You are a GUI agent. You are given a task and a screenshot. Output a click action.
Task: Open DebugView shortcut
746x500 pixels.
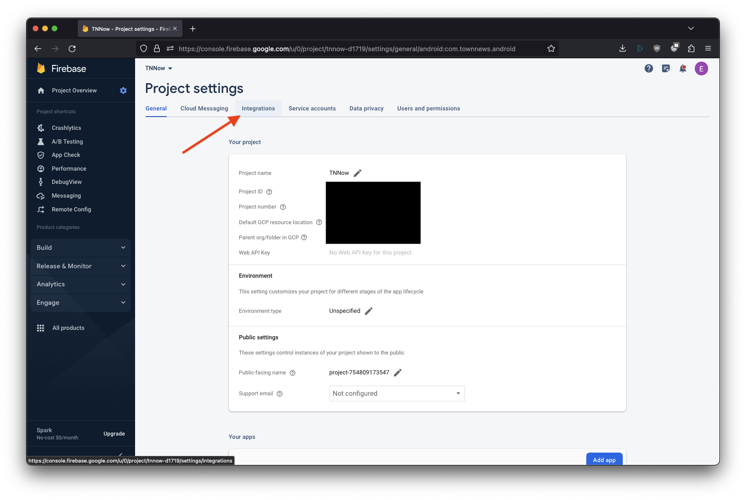pos(67,182)
